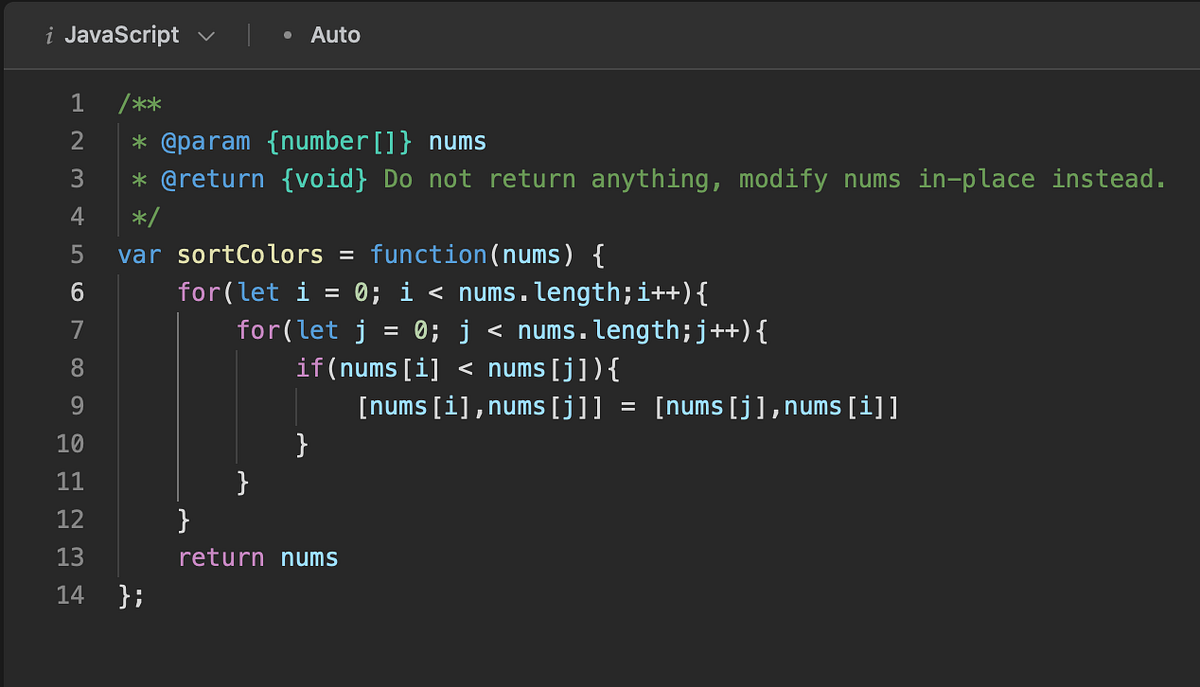
Task: Click the Auto label in the header
Action: 335,34
